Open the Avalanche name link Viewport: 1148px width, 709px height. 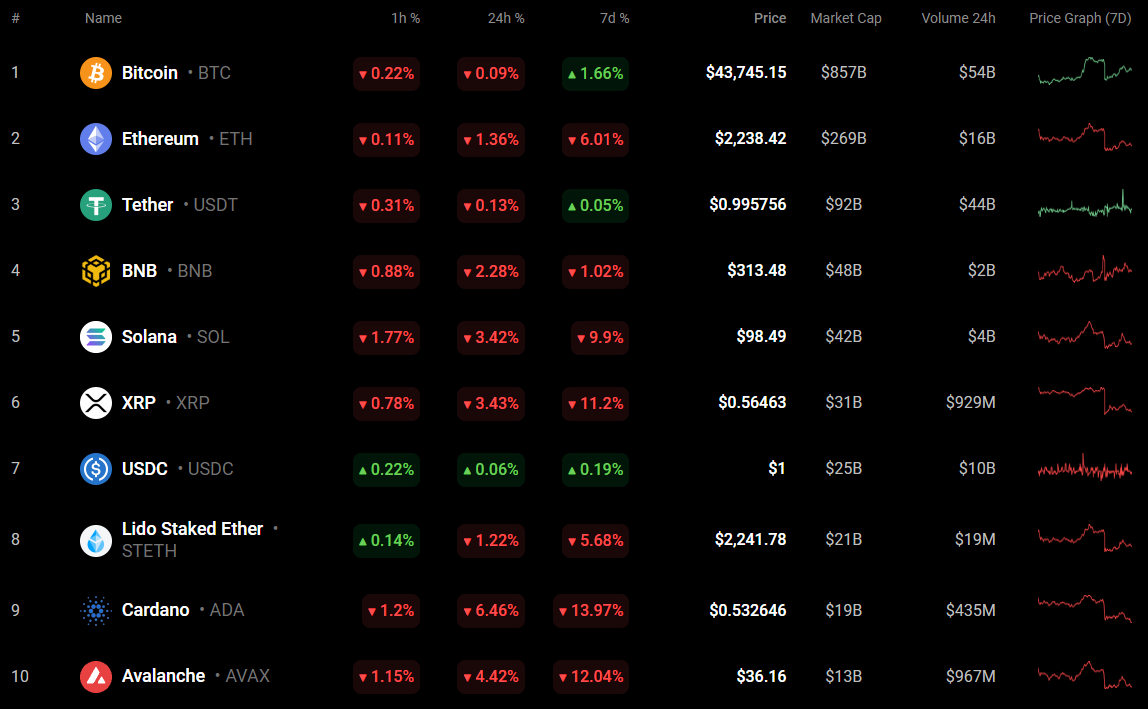163,676
